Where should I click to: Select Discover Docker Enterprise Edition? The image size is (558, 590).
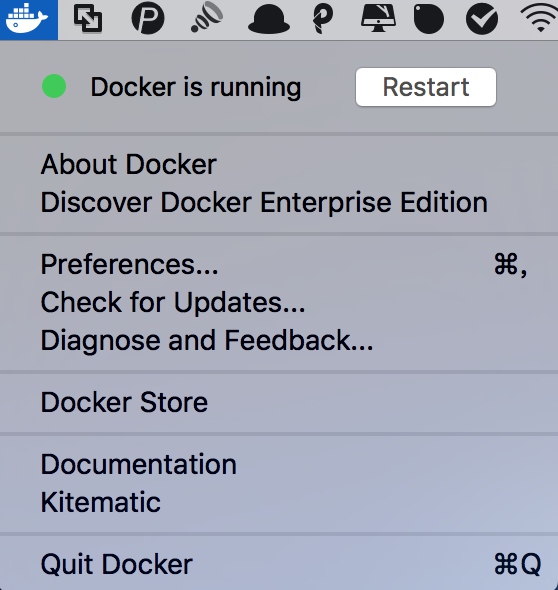(x=279, y=202)
